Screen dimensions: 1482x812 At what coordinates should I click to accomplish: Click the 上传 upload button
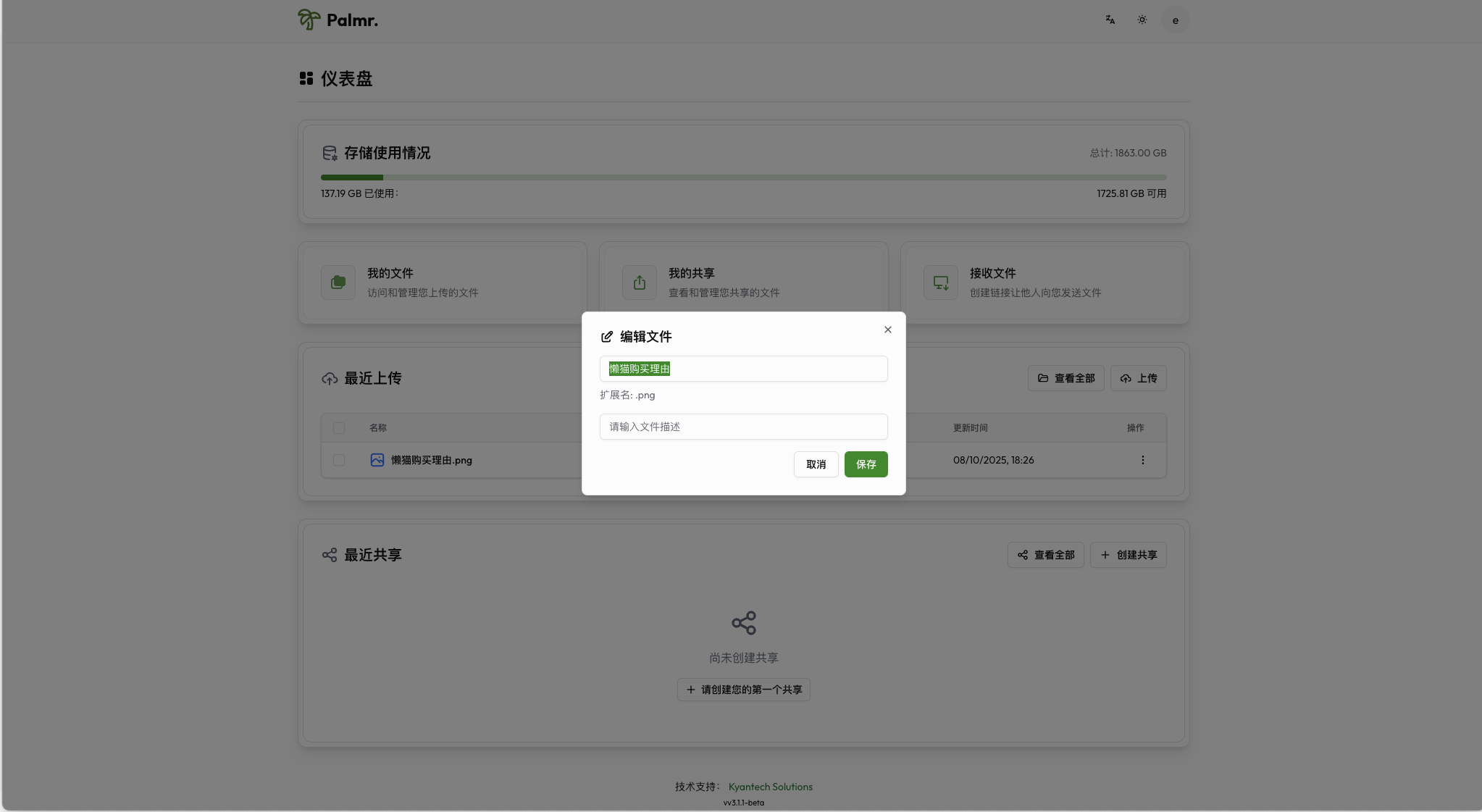(1139, 378)
